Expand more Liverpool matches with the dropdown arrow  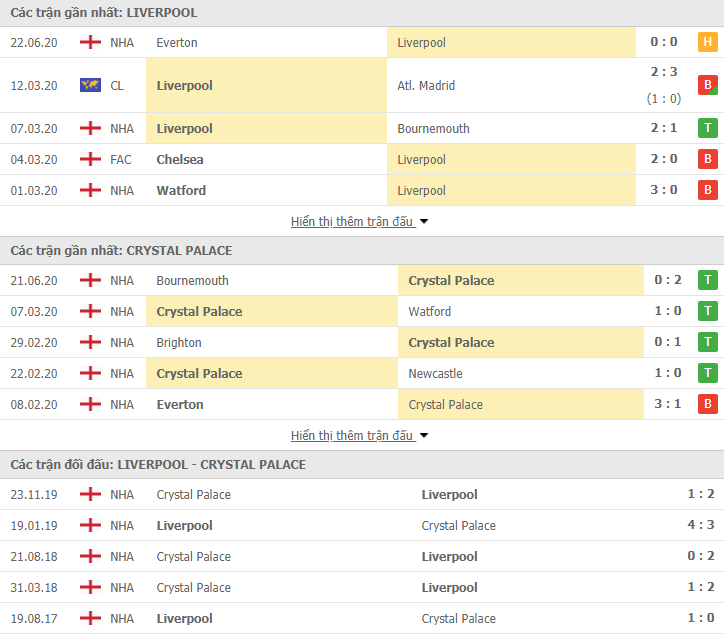click(x=424, y=222)
